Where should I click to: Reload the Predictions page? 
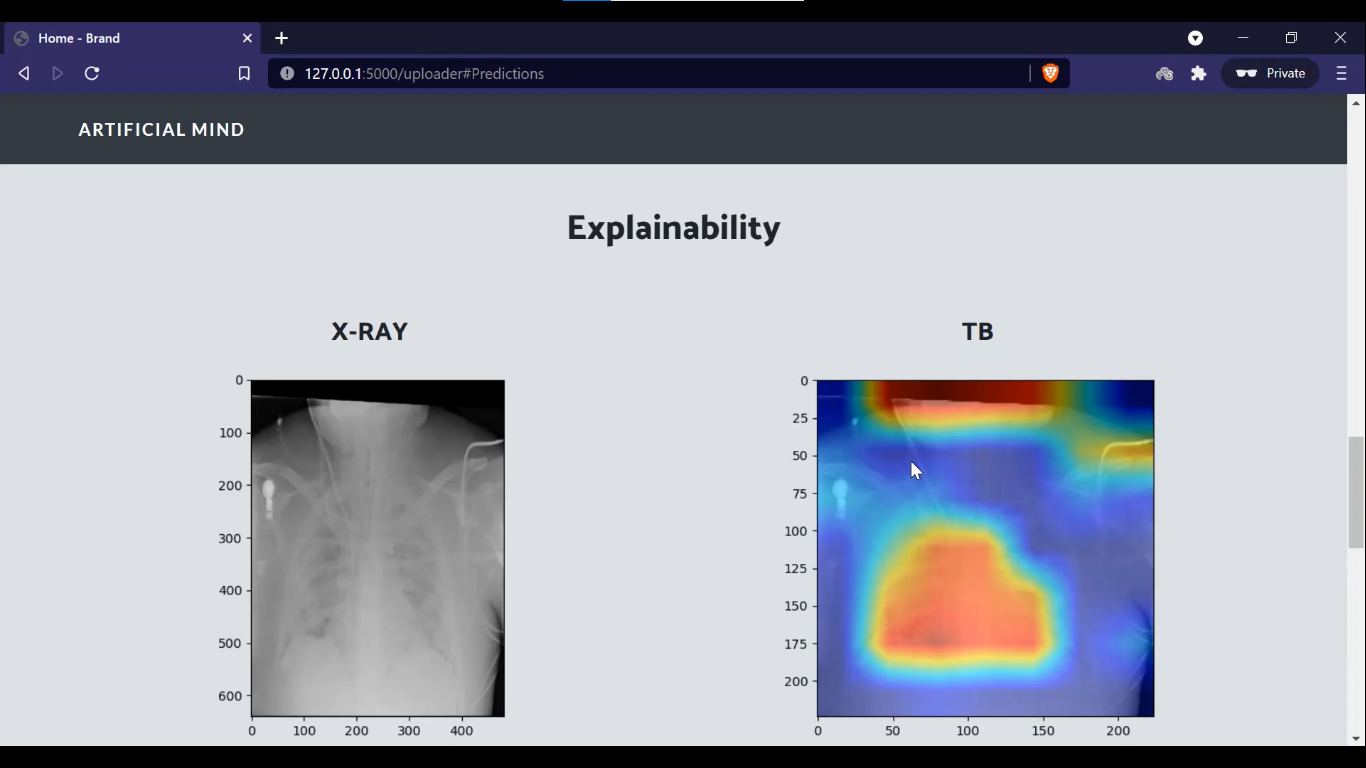pyautogui.click(x=91, y=73)
